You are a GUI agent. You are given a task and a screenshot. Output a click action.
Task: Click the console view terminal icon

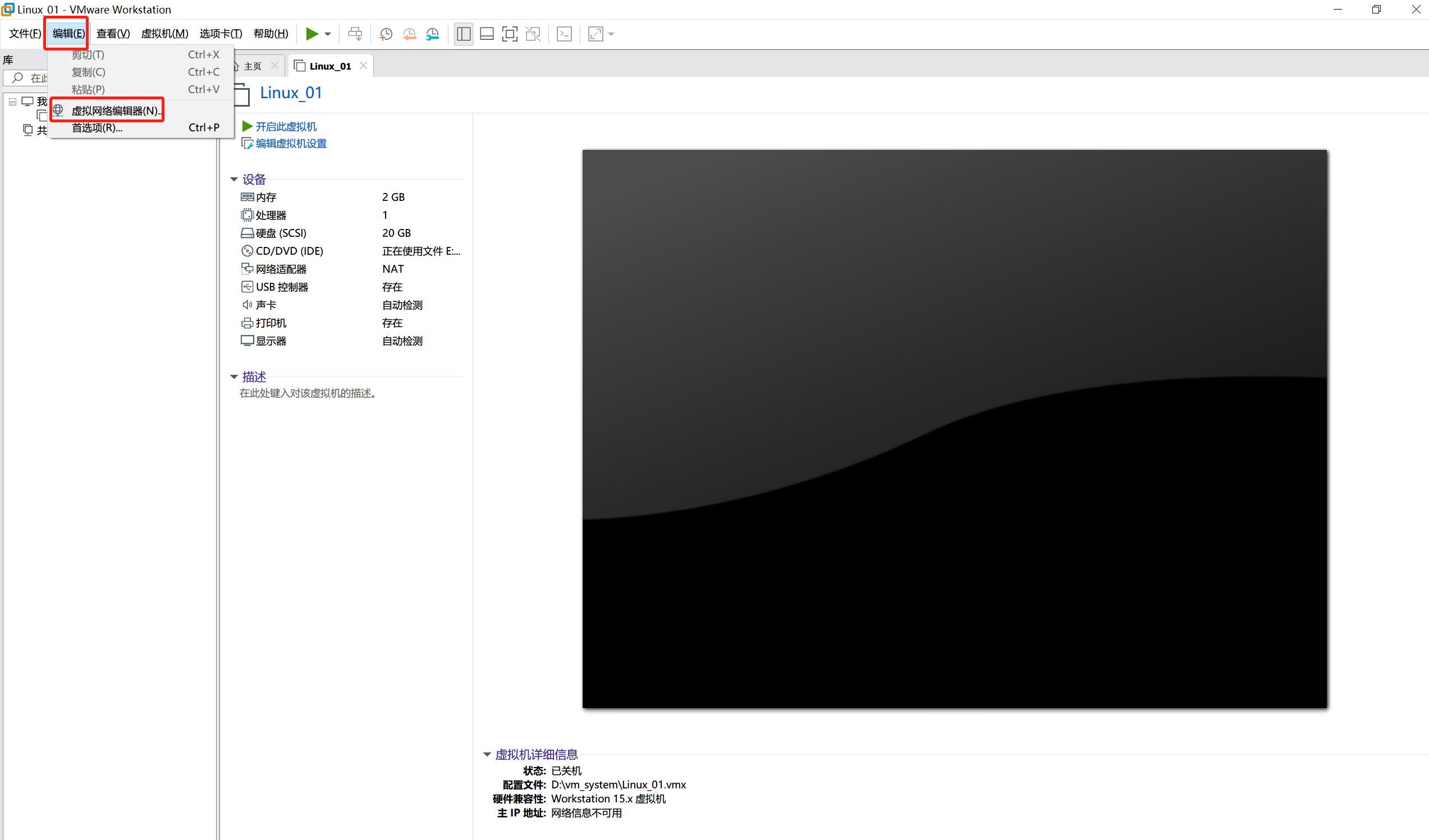pos(564,34)
